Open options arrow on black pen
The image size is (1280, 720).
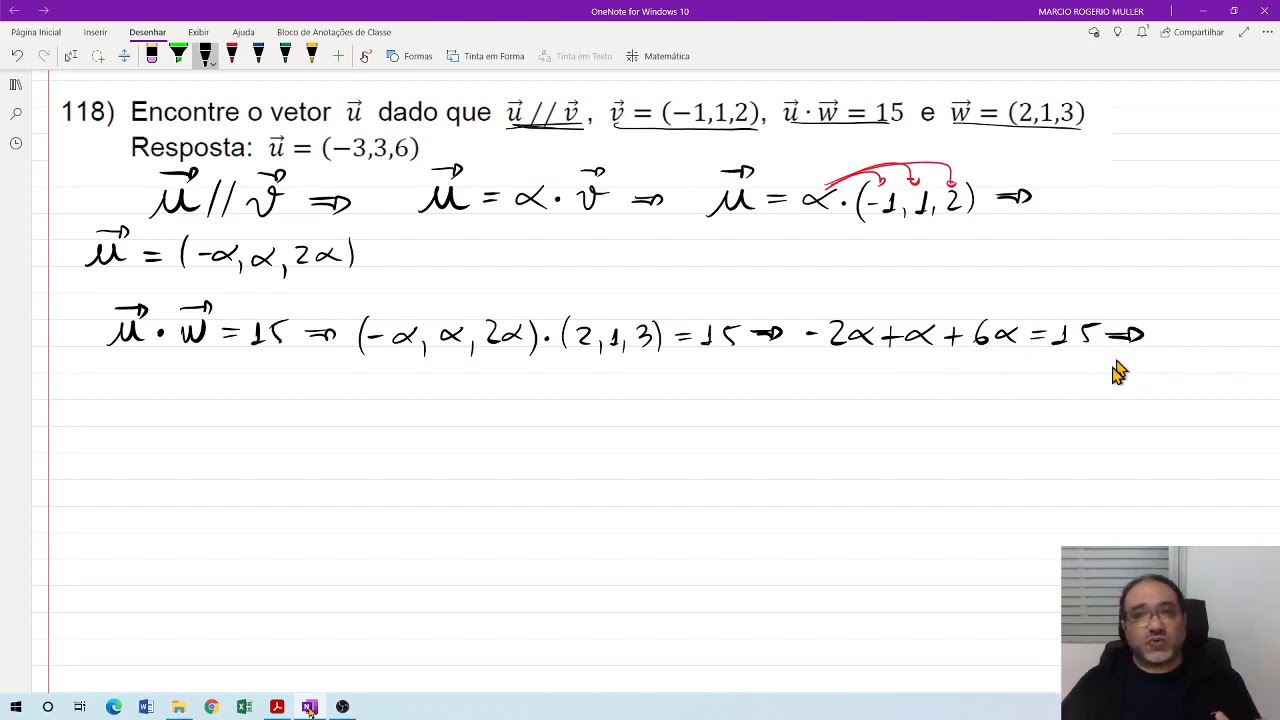(212, 65)
